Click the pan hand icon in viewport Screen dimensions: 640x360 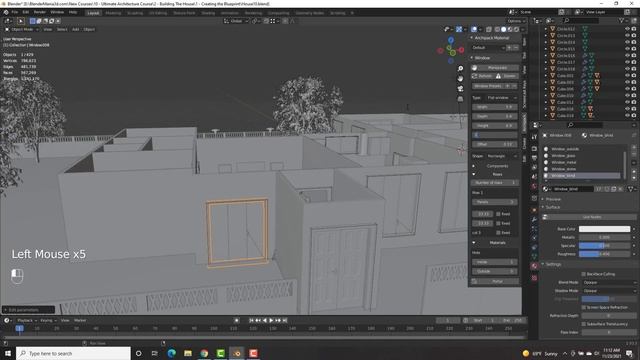(x=460, y=78)
